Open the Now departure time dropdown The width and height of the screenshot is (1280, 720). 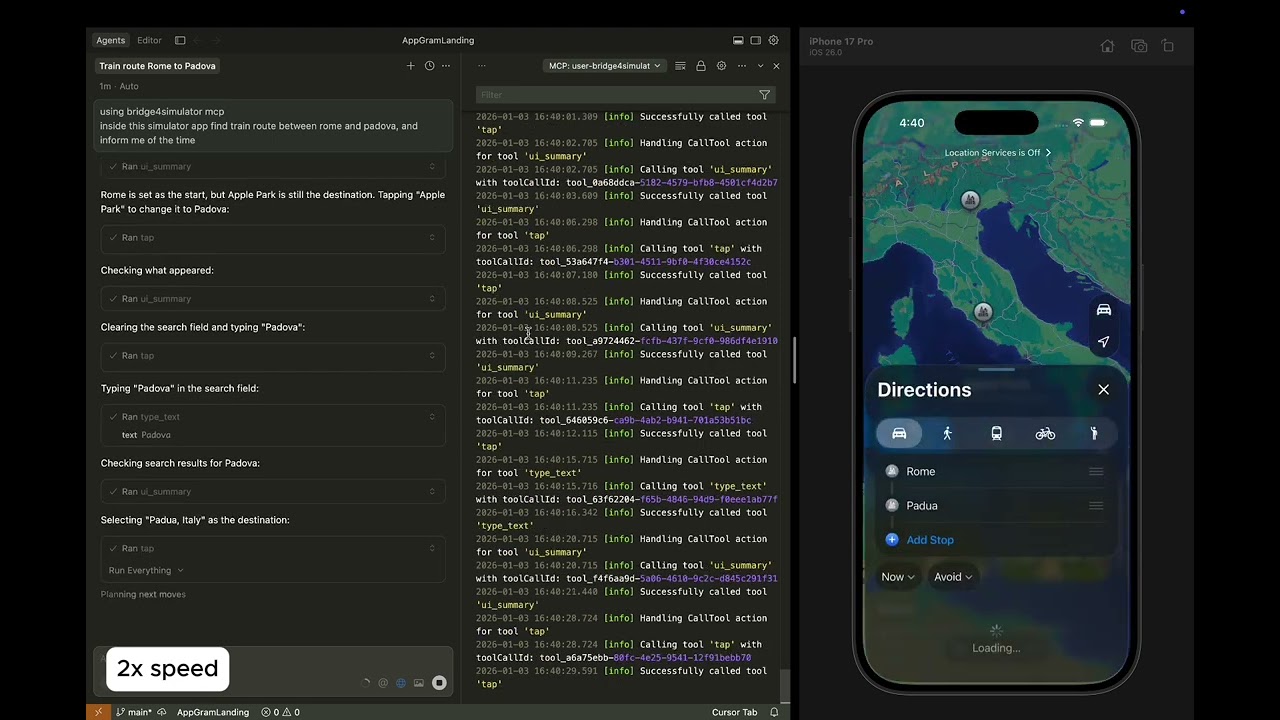(897, 577)
